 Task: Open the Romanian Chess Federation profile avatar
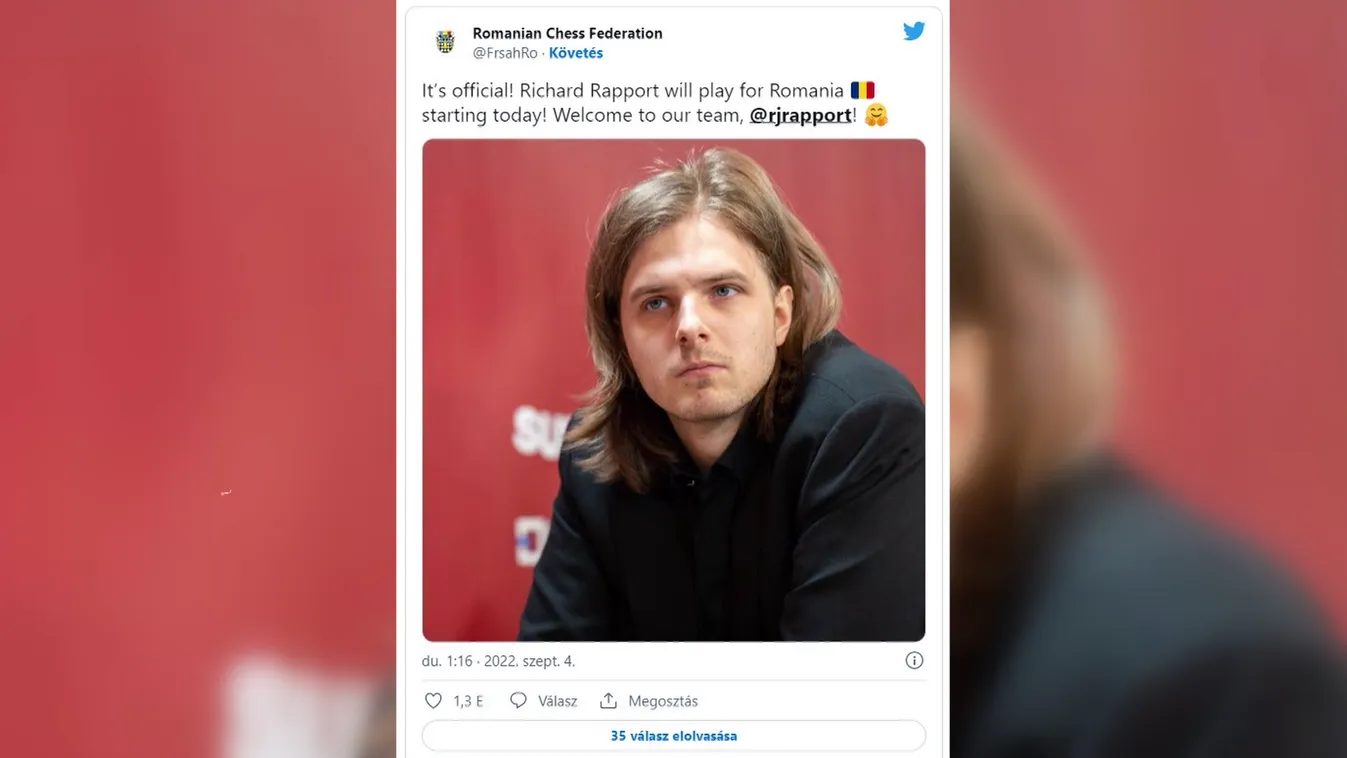pyautogui.click(x=444, y=42)
